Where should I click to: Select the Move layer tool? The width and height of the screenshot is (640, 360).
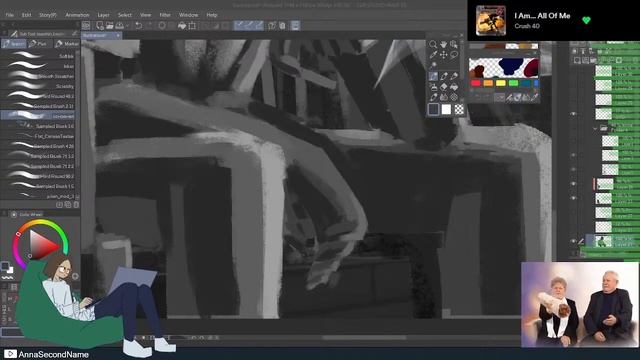(444, 54)
